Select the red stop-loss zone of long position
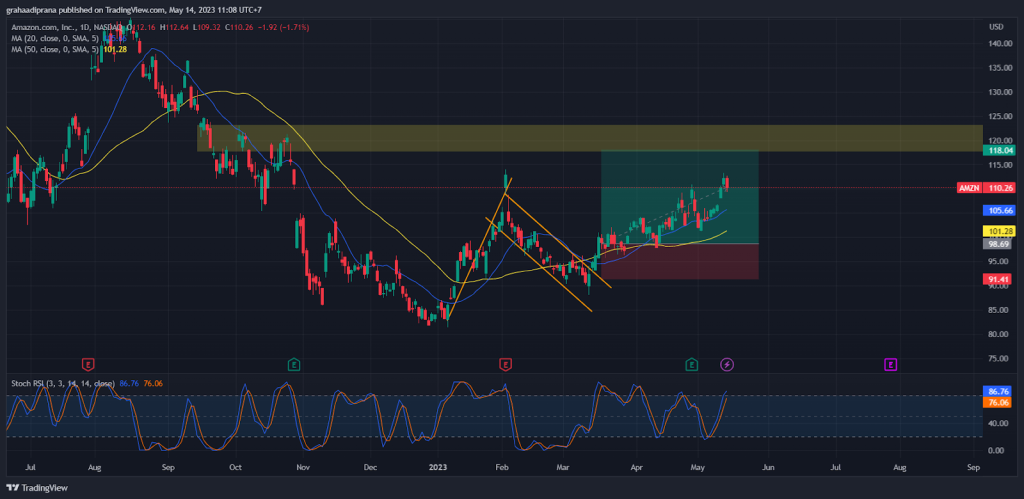 point(680,261)
